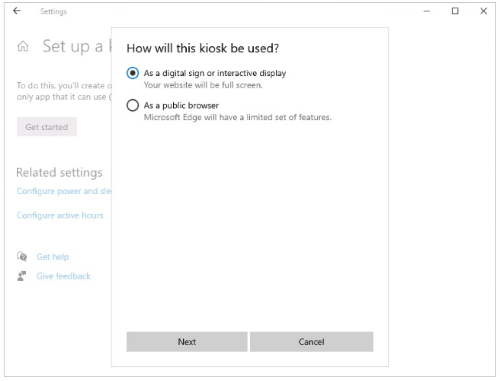
Task: Close the Settings window
Action: (x=484, y=11)
